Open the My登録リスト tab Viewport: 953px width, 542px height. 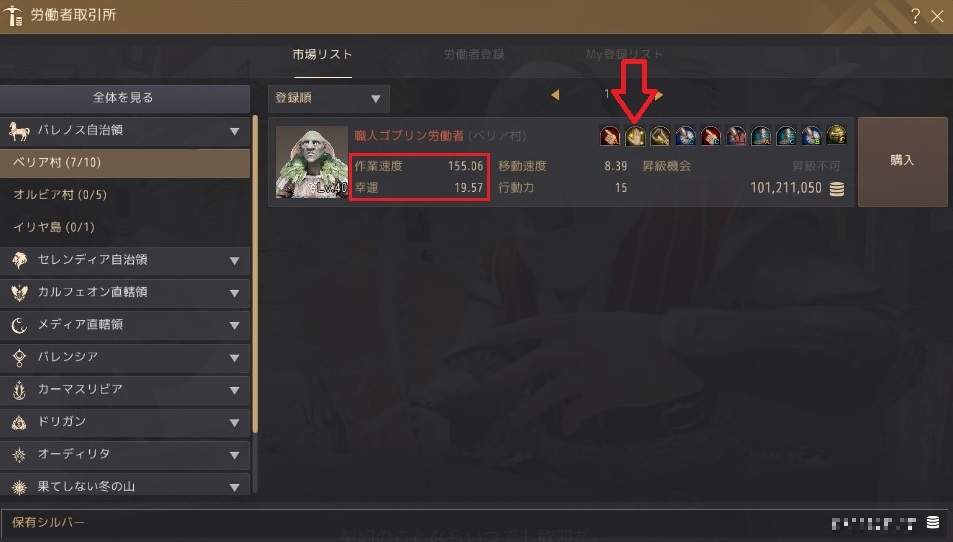click(624, 55)
